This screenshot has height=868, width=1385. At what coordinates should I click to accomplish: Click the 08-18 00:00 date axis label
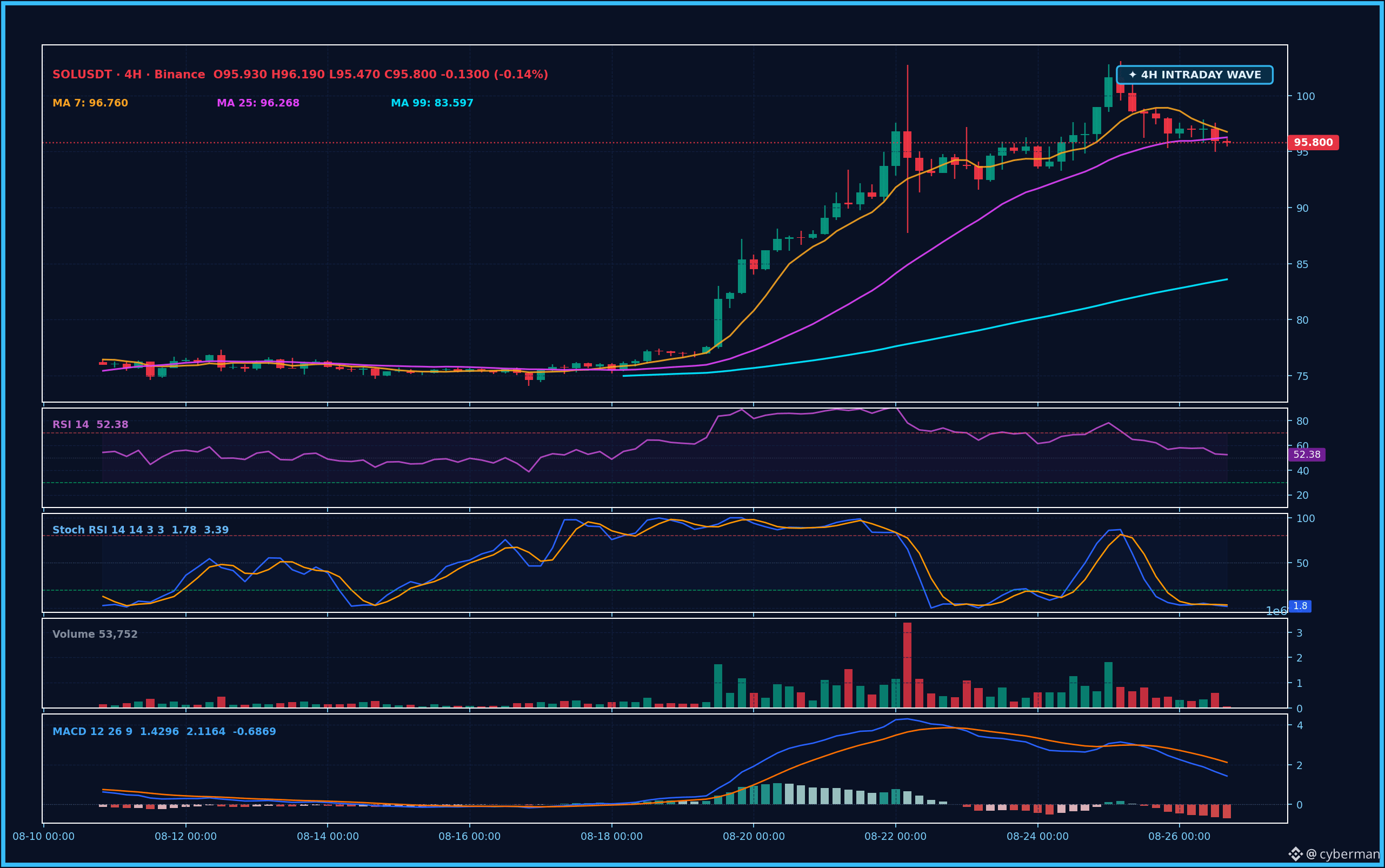[x=611, y=837]
